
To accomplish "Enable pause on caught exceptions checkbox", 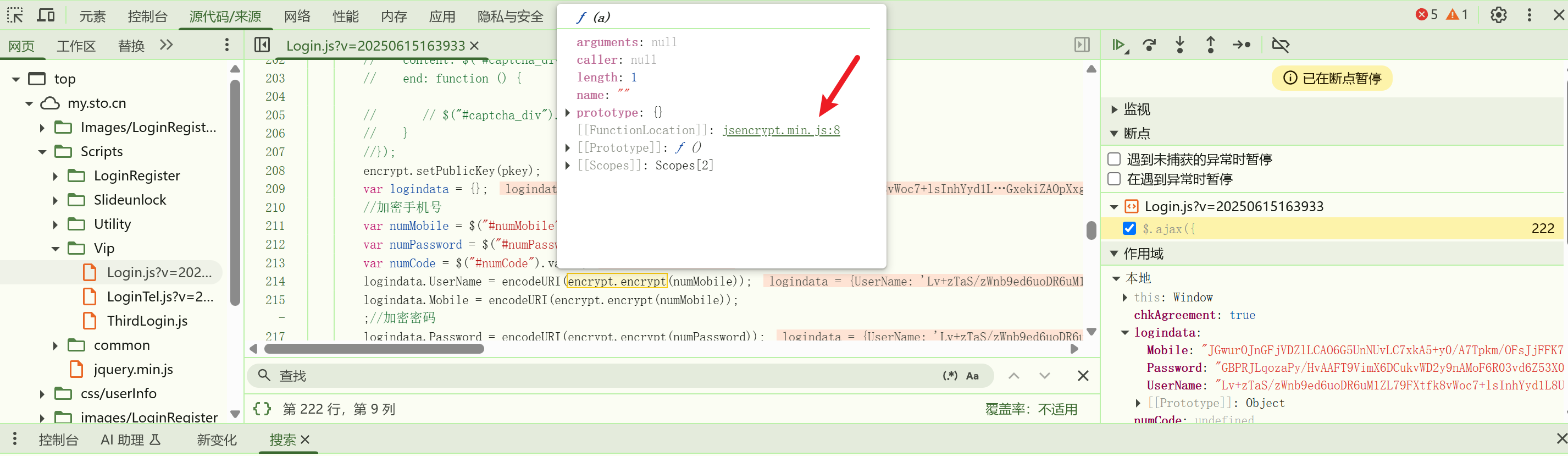I will tap(1114, 179).
